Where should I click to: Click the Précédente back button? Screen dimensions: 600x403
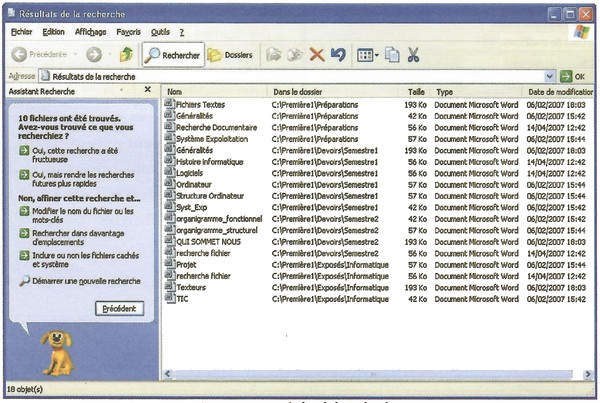(38, 55)
